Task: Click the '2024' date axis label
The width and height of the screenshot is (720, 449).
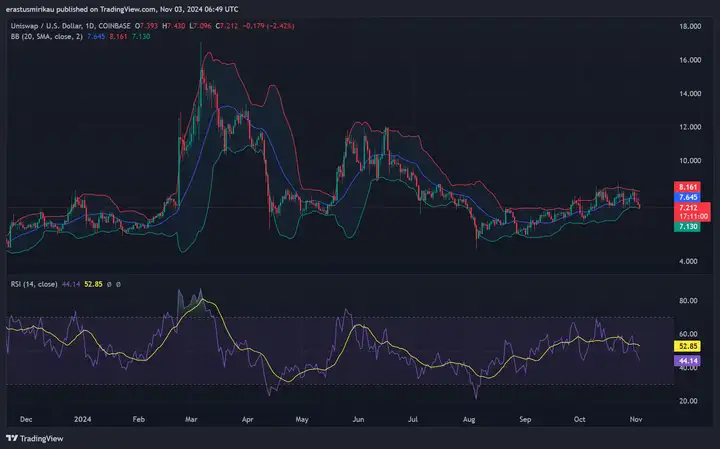Action: click(83, 419)
